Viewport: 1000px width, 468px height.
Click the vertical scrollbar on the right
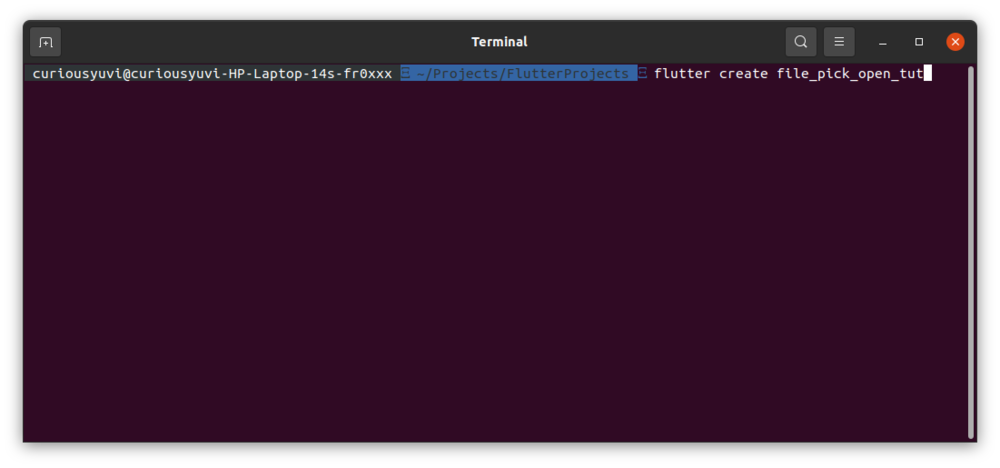[970, 250]
